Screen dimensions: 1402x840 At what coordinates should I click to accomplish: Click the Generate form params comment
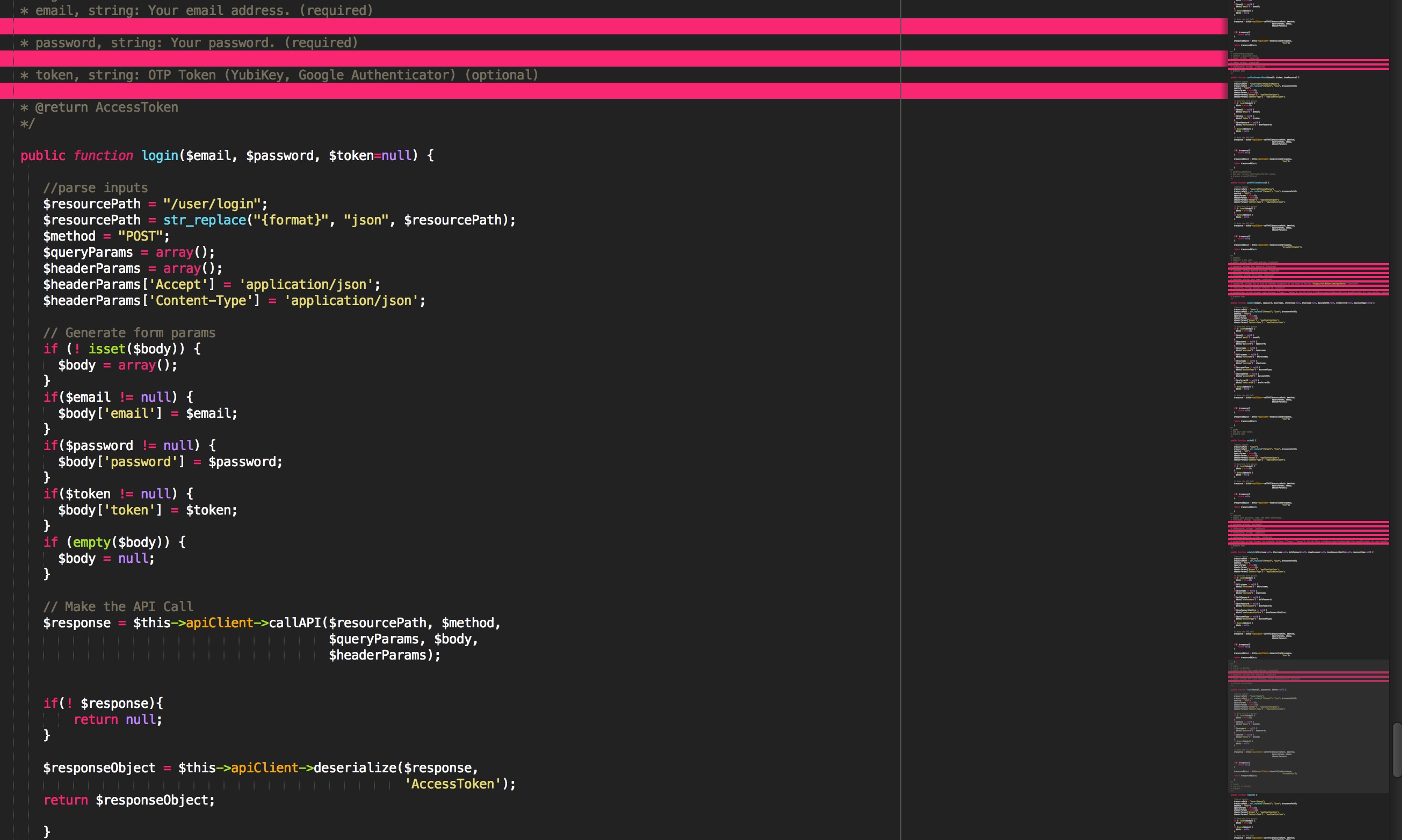(x=129, y=333)
